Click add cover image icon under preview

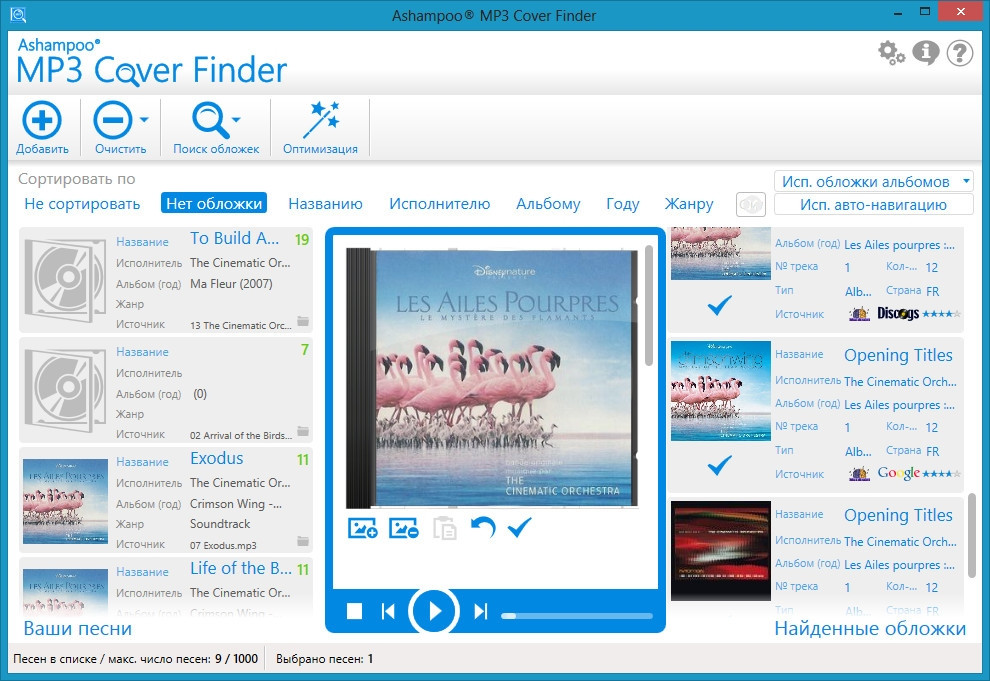click(x=362, y=528)
